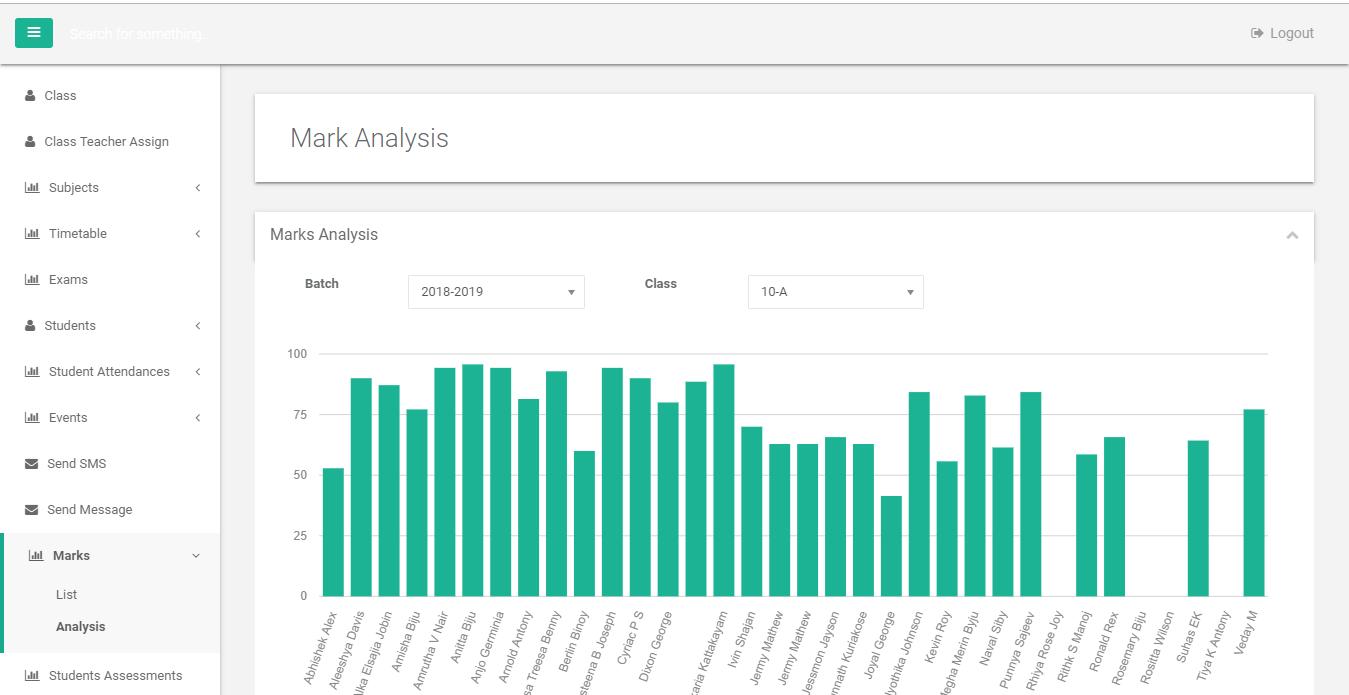Click the Students Assessments chart icon
Screen dimensions: 1349x695
[x=32, y=676]
